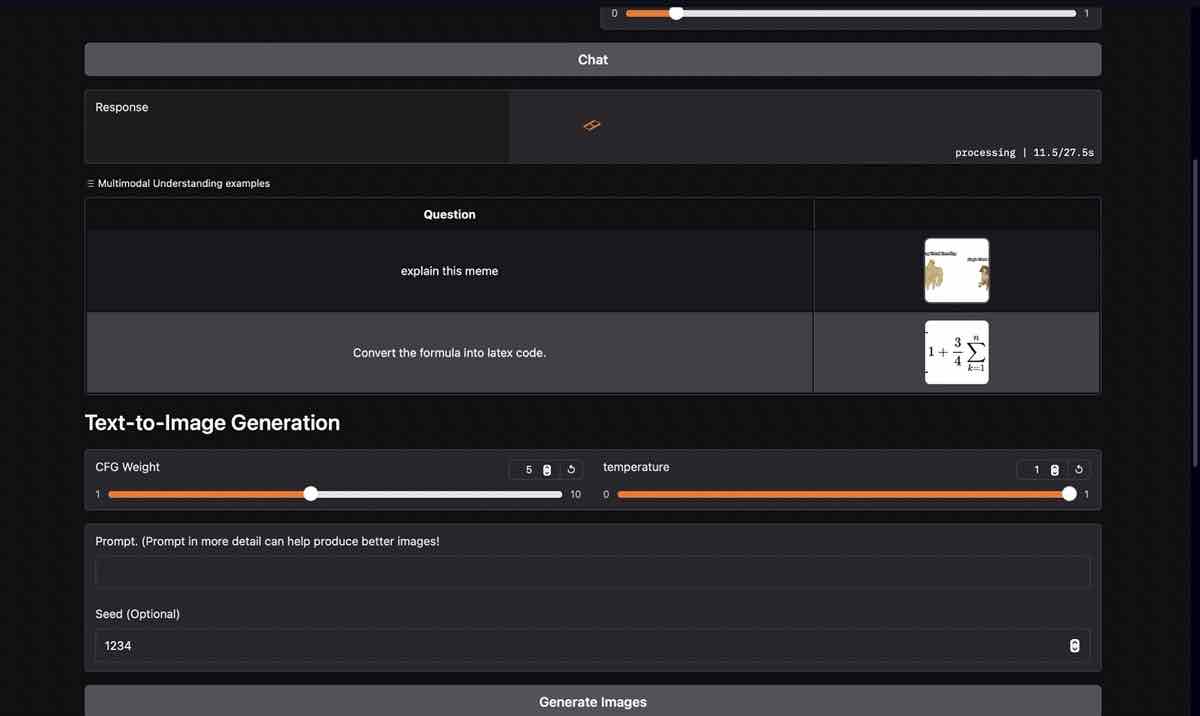Click the Text-to-Image Generation heading
The image size is (1200, 716).
212,423
